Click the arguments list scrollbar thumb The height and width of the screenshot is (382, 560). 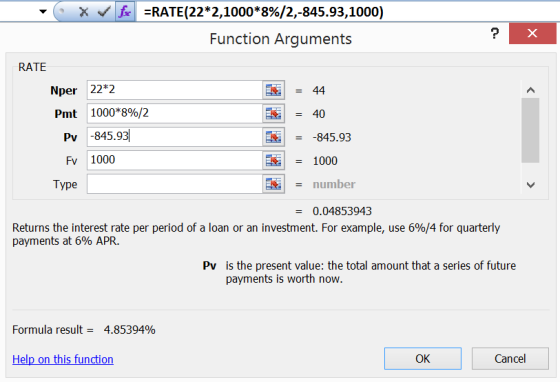point(530,130)
